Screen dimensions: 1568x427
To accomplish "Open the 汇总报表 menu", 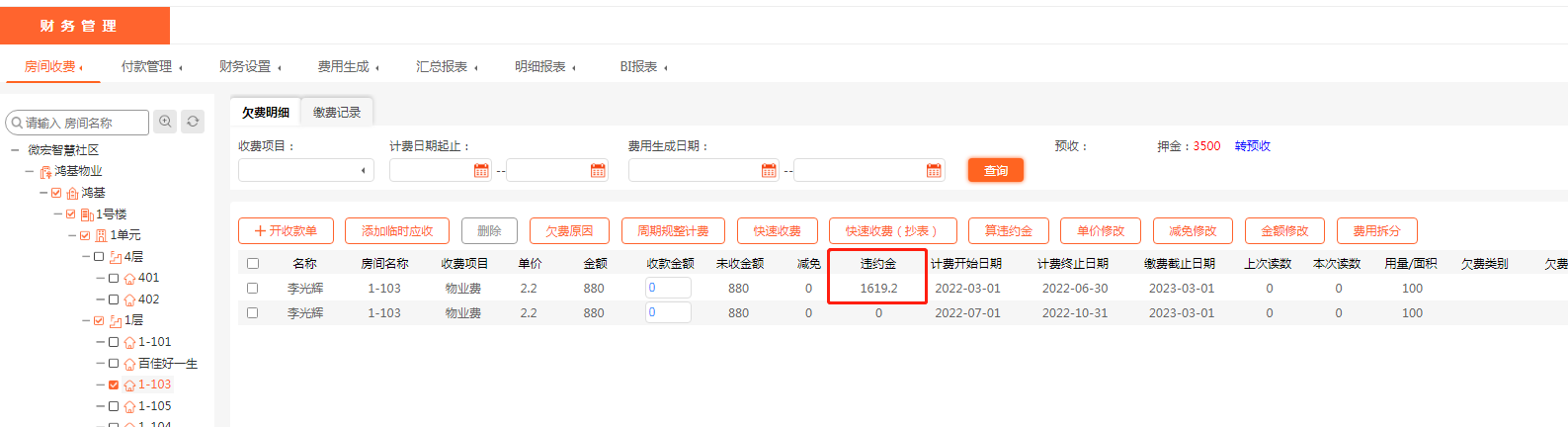I will [x=446, y=66].
